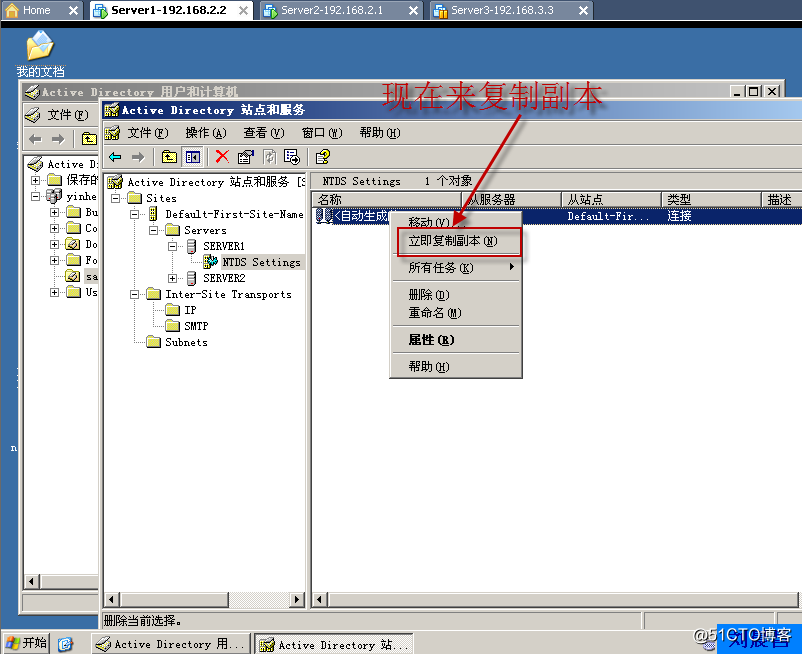Click the Forward arrow in Sites and Services toolbar

pos(138,157)
